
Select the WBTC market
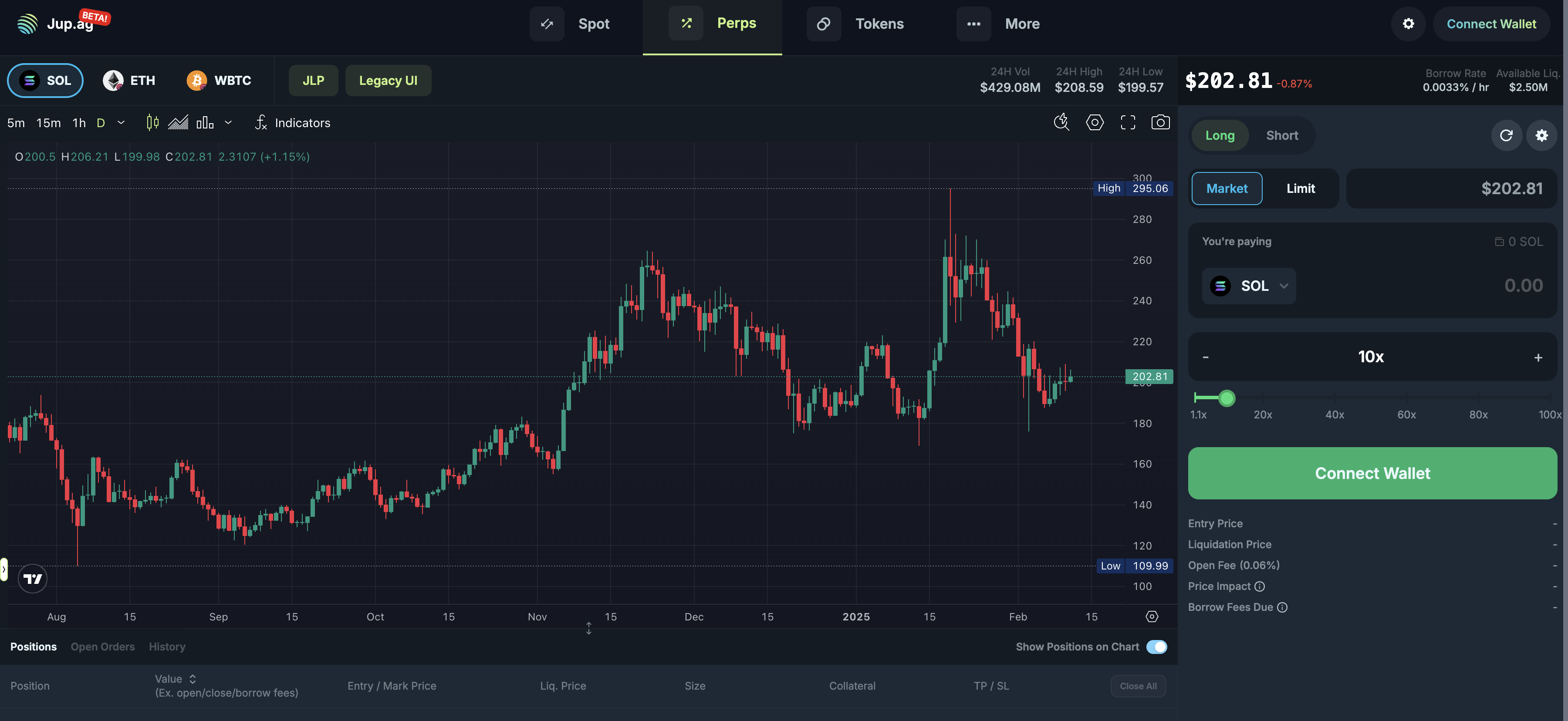219,80
